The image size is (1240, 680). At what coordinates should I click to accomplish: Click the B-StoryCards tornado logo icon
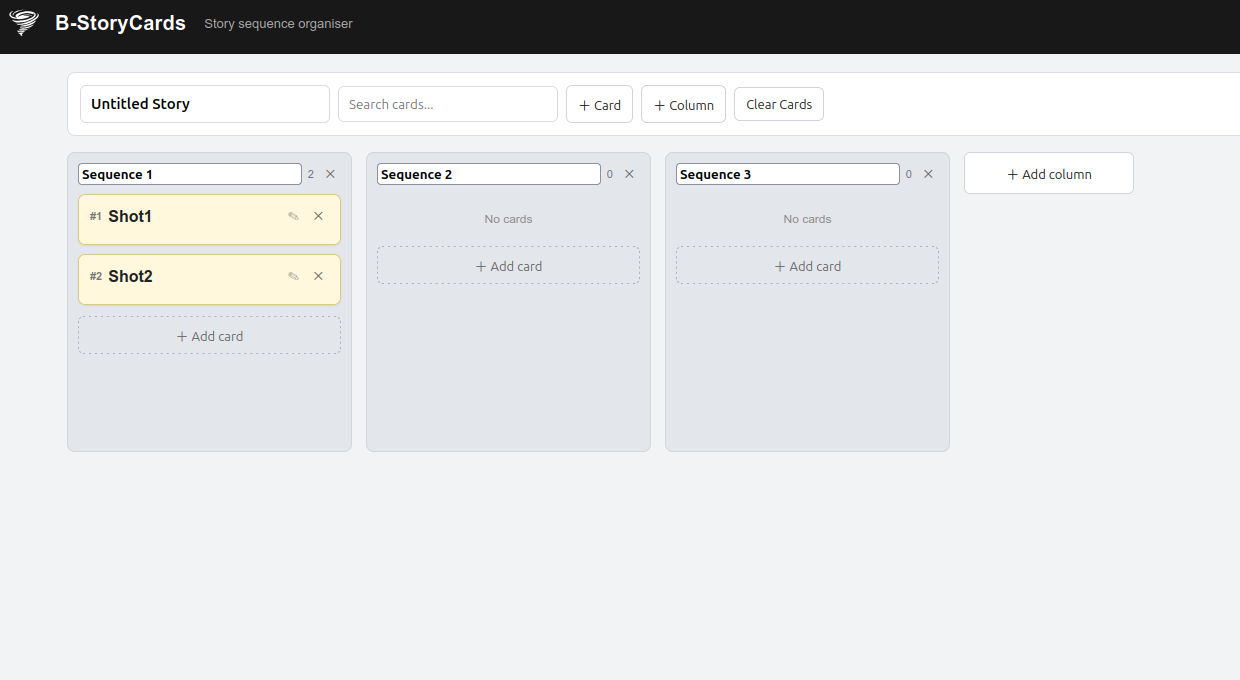pos(23,22)
